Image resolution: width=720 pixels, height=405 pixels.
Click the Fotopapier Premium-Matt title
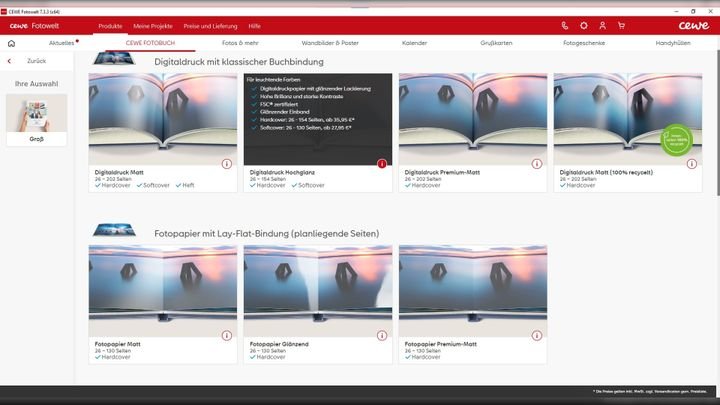[x=440, y=344]
